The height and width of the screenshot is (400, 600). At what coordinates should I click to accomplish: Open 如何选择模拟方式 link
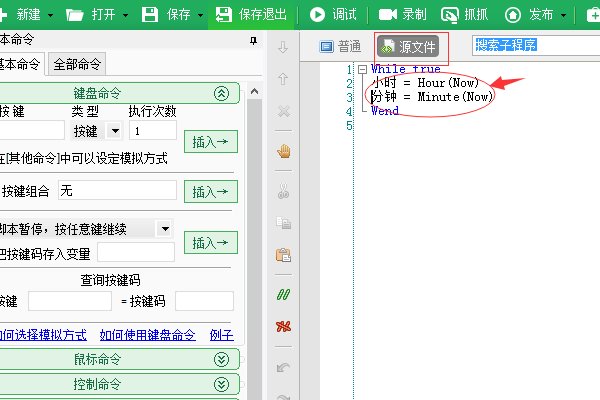[42, 335]
